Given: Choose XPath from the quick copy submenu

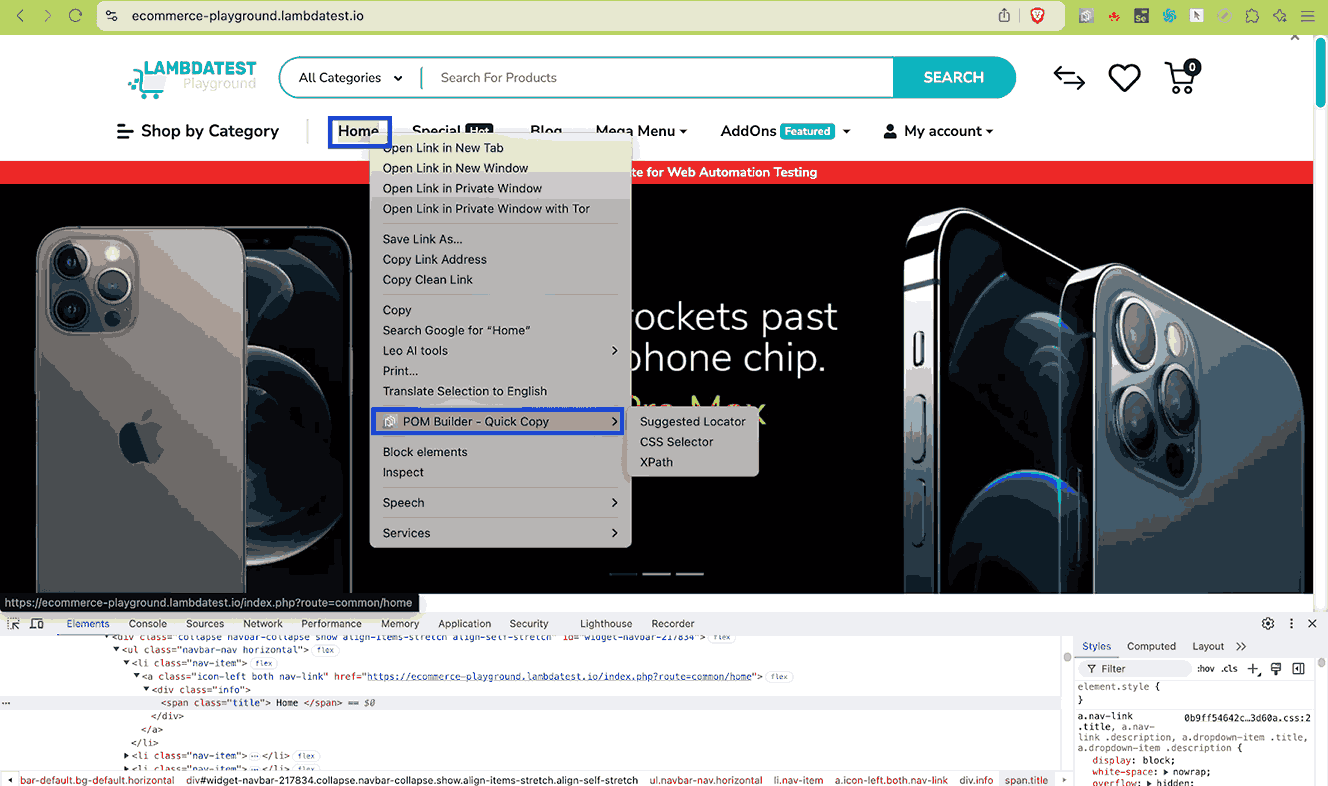Looking at the screenshot, I should click(x=656, y=462).
